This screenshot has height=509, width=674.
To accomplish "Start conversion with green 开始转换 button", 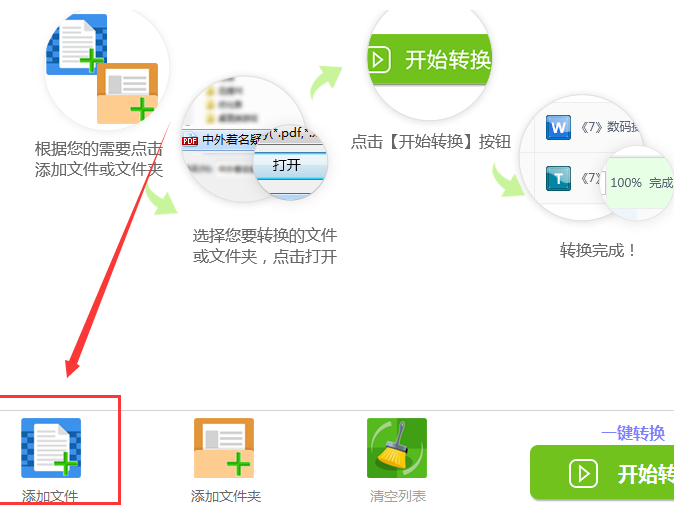I will (602, 472).
